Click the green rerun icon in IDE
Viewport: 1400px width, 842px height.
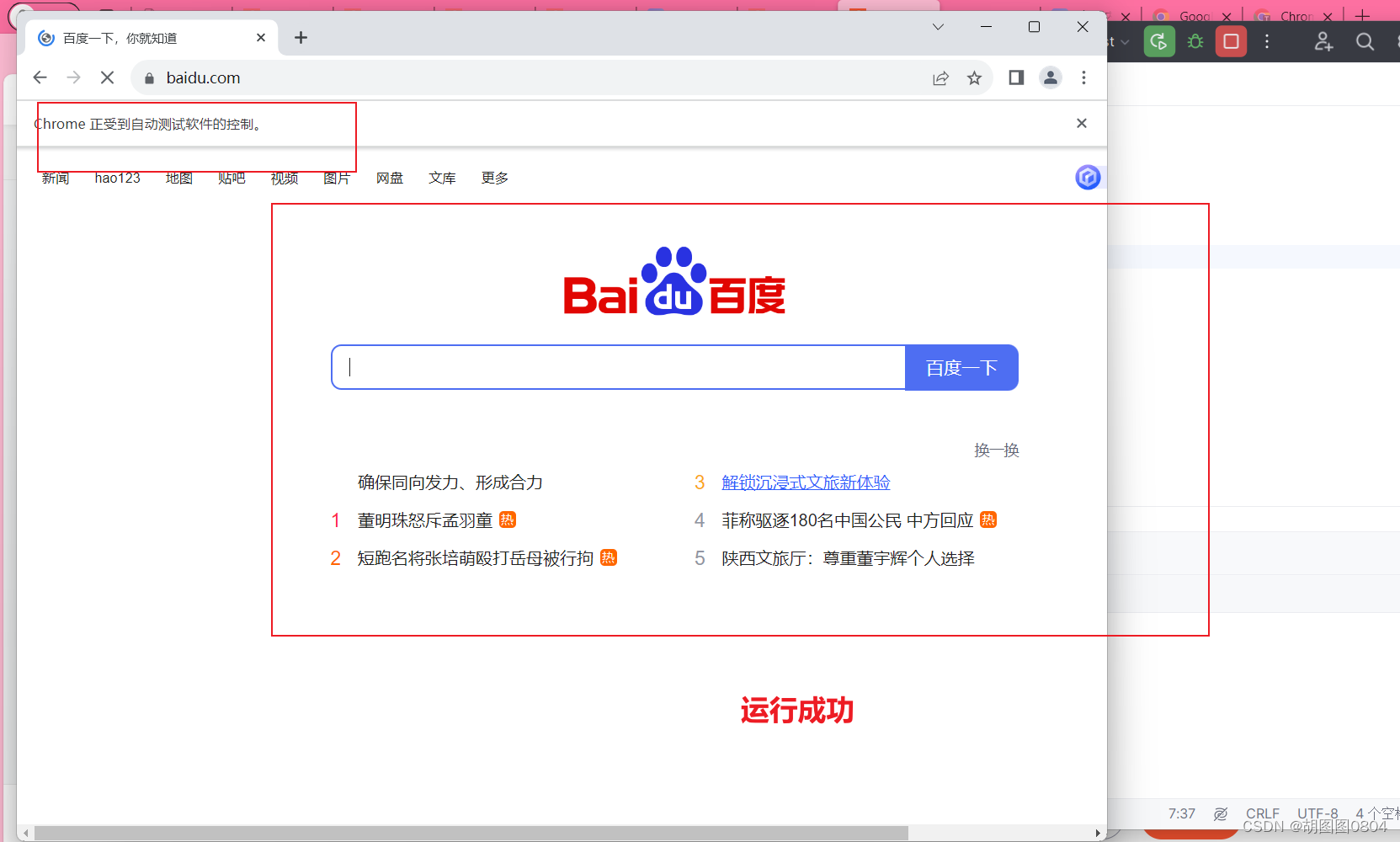[1159, 41]
